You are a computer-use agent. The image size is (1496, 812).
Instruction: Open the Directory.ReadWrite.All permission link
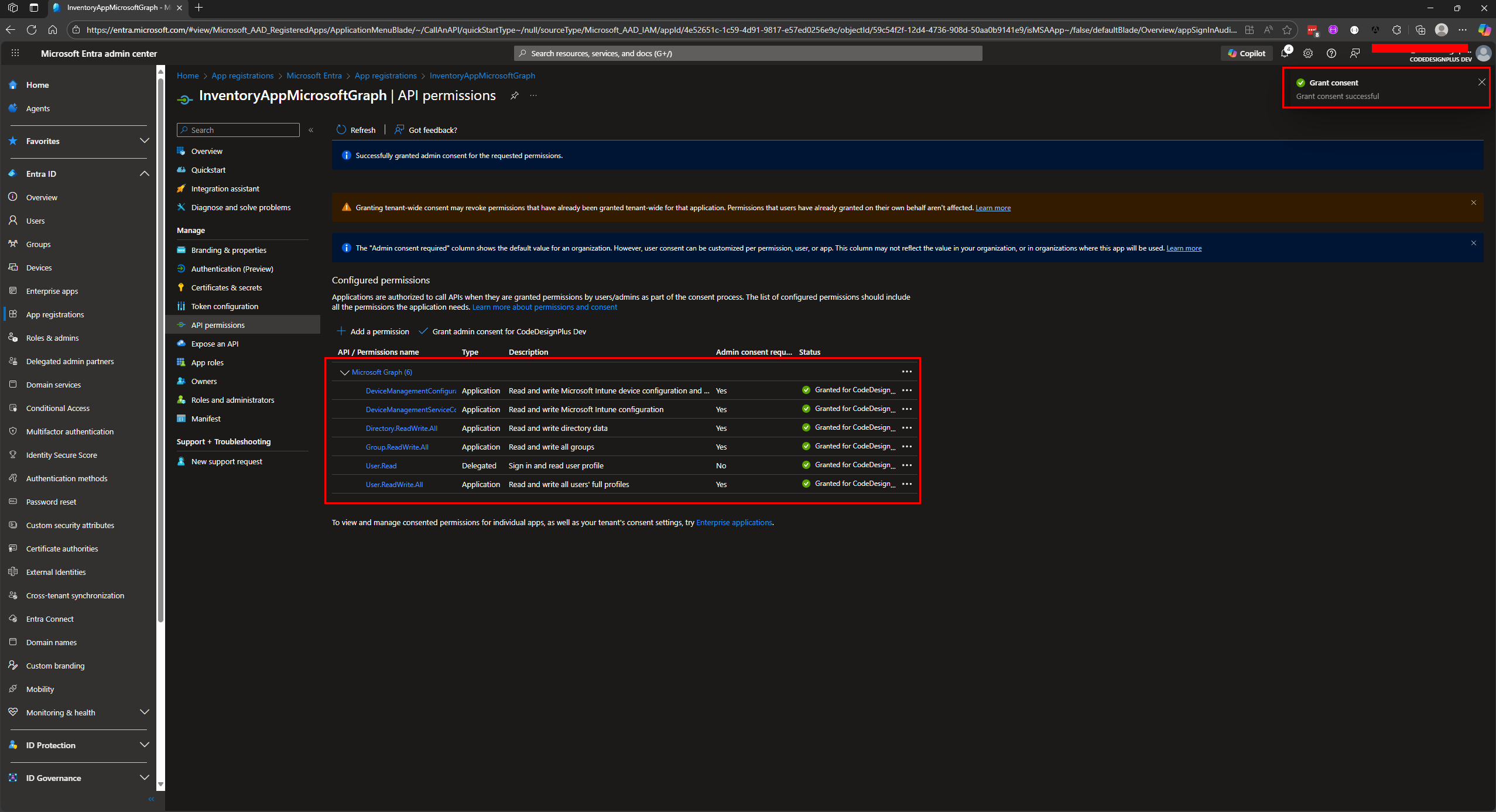click(401, 428)
